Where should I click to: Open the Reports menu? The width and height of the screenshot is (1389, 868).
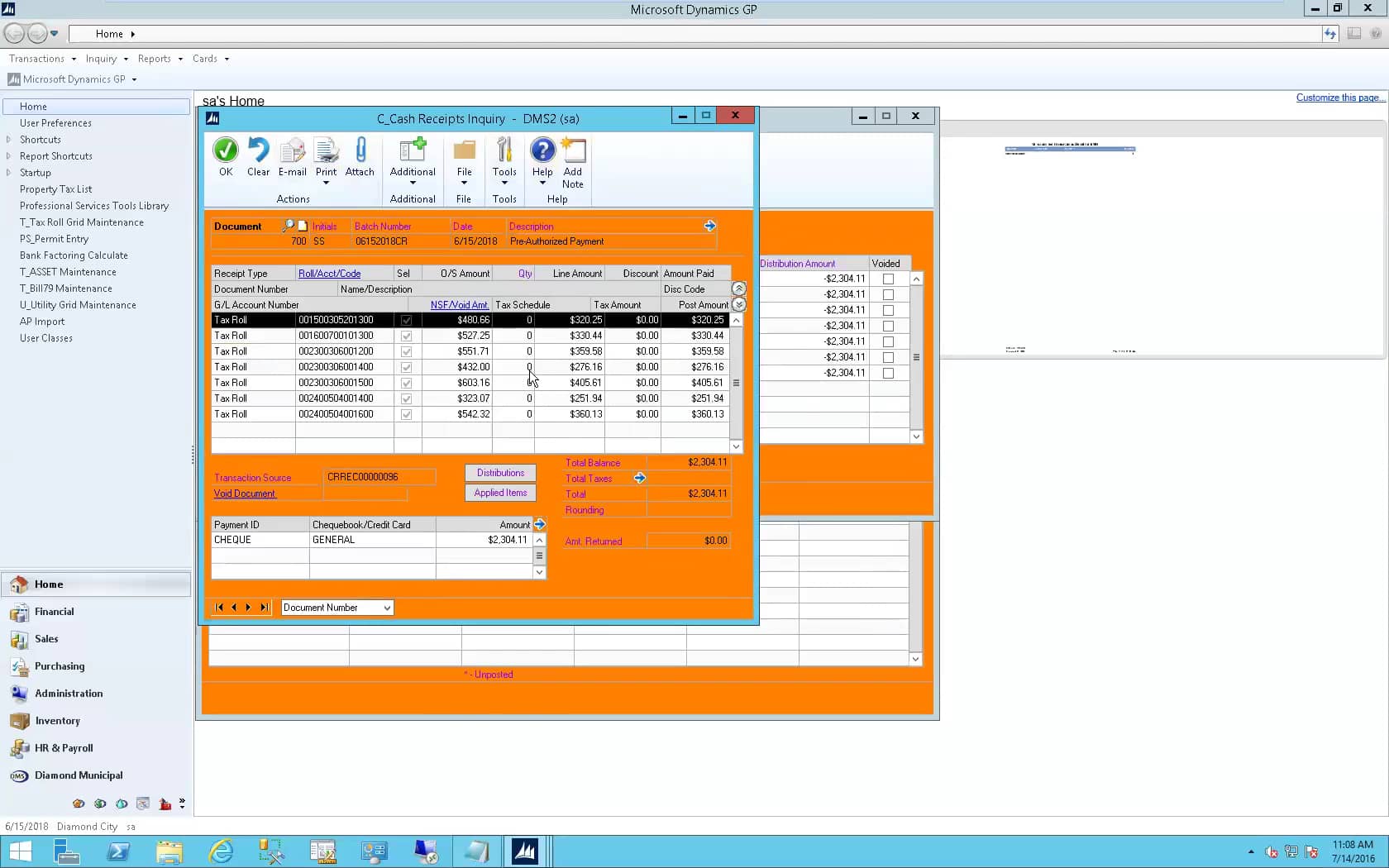tap(160, 59)
